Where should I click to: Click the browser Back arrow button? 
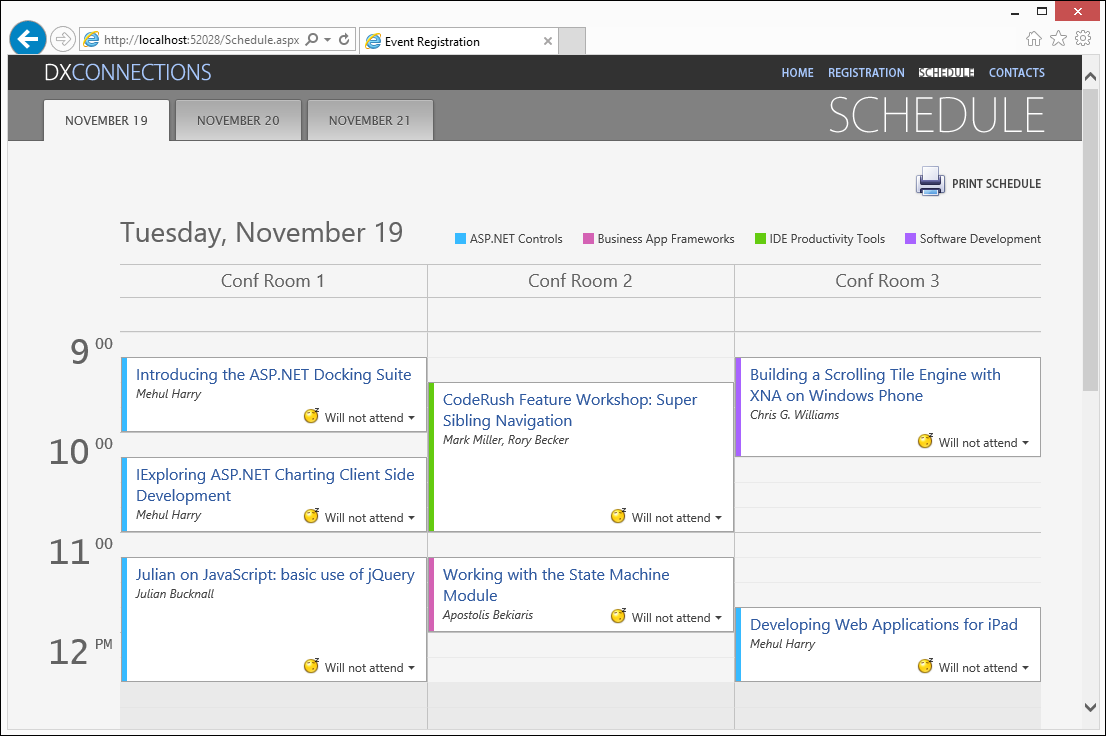click(x=28, y=39)
